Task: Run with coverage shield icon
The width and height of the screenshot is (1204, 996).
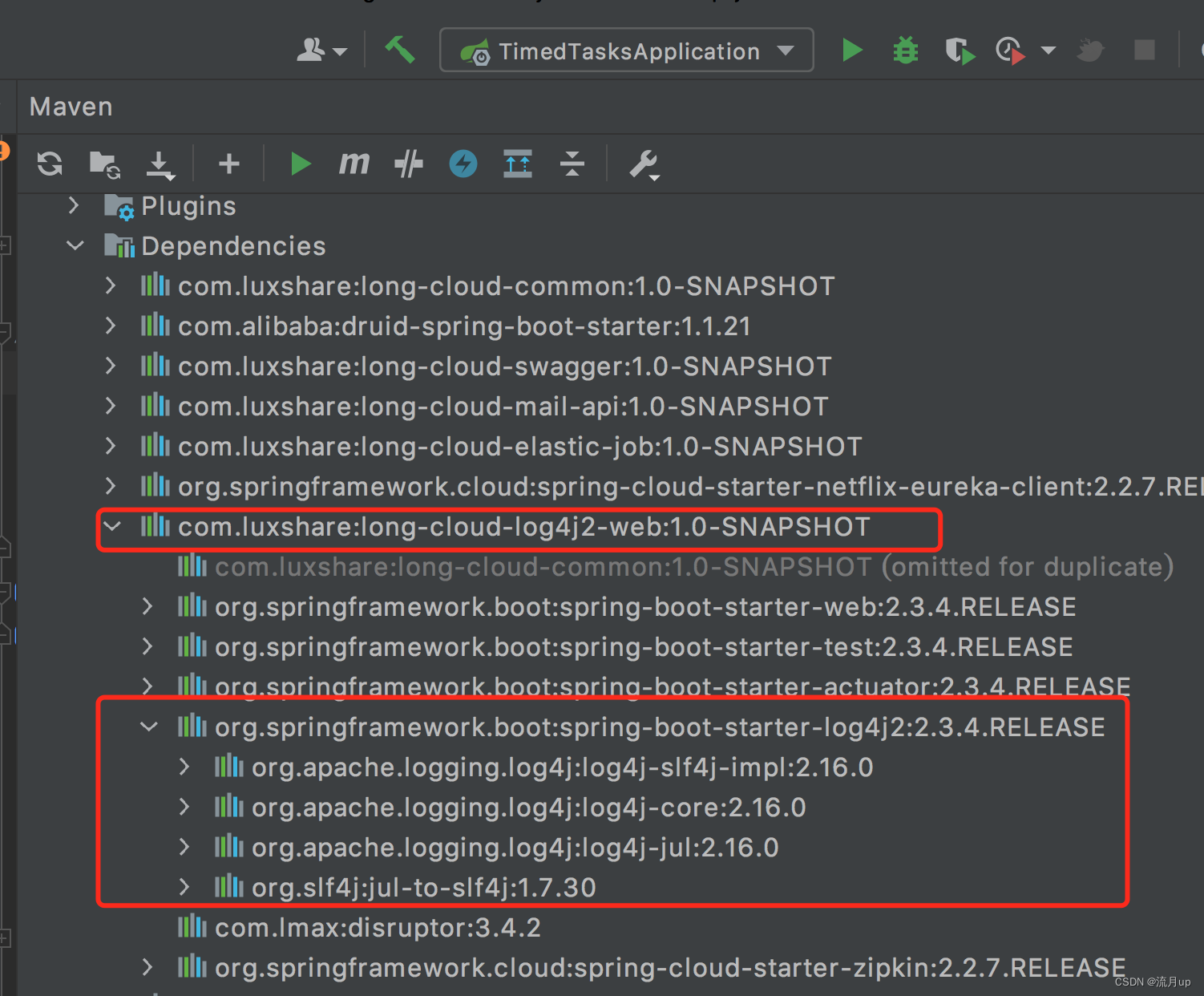Action: tap(960, 51)
